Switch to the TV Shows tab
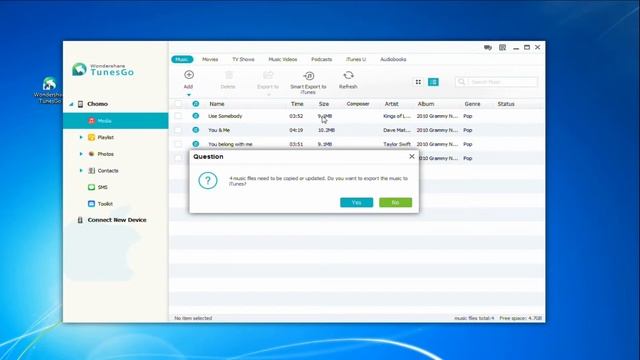This screenshot has width=640, height=360. [x=243, y=59]
